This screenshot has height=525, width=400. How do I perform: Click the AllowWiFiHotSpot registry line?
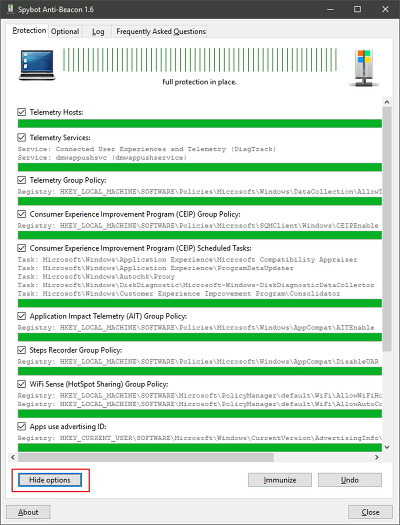pyautogui.click(x=200, y=395)
